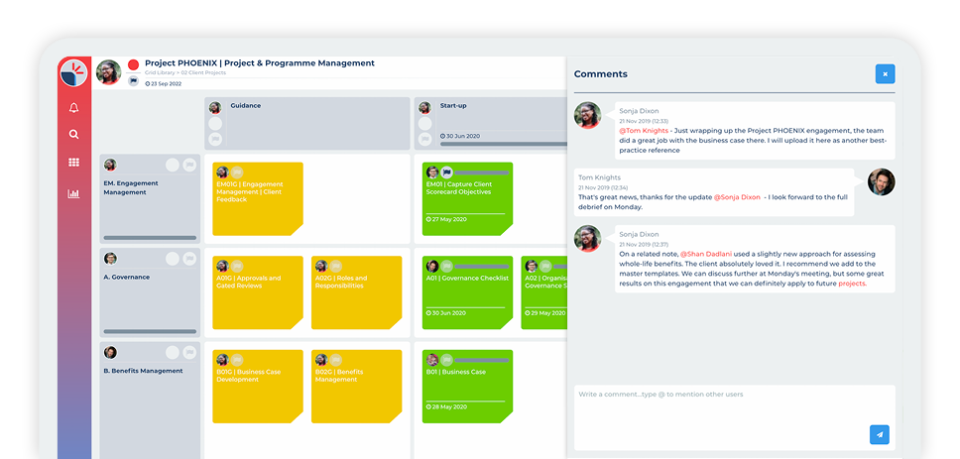
Task: Click progress bar on EM01 Capture Client Scorecard card
Action: [482, 173]
